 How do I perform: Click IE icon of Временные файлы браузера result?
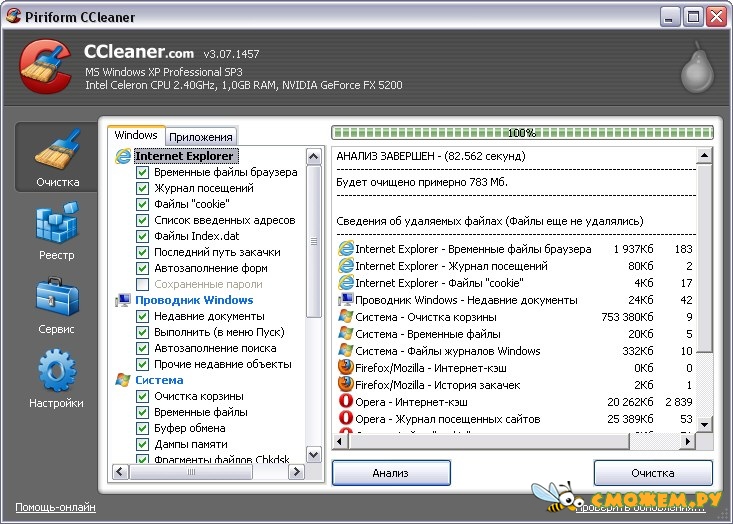(x=346, y=249)
